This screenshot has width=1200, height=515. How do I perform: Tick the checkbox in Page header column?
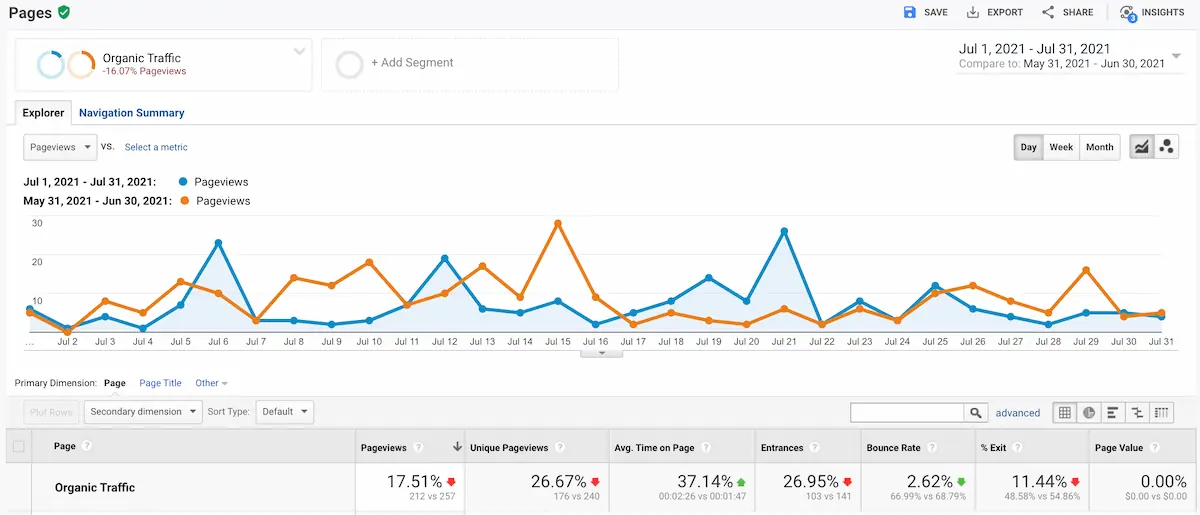[x=19, y=447]
